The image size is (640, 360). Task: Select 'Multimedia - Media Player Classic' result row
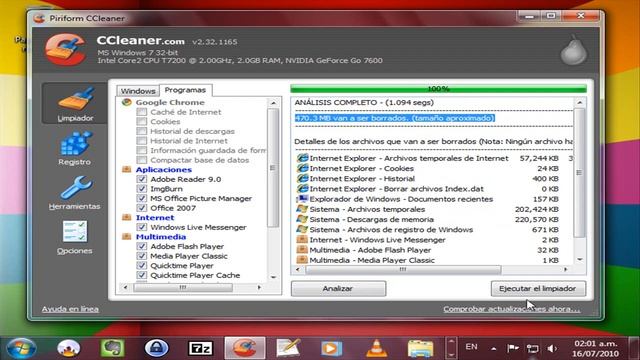pos(427,260)
